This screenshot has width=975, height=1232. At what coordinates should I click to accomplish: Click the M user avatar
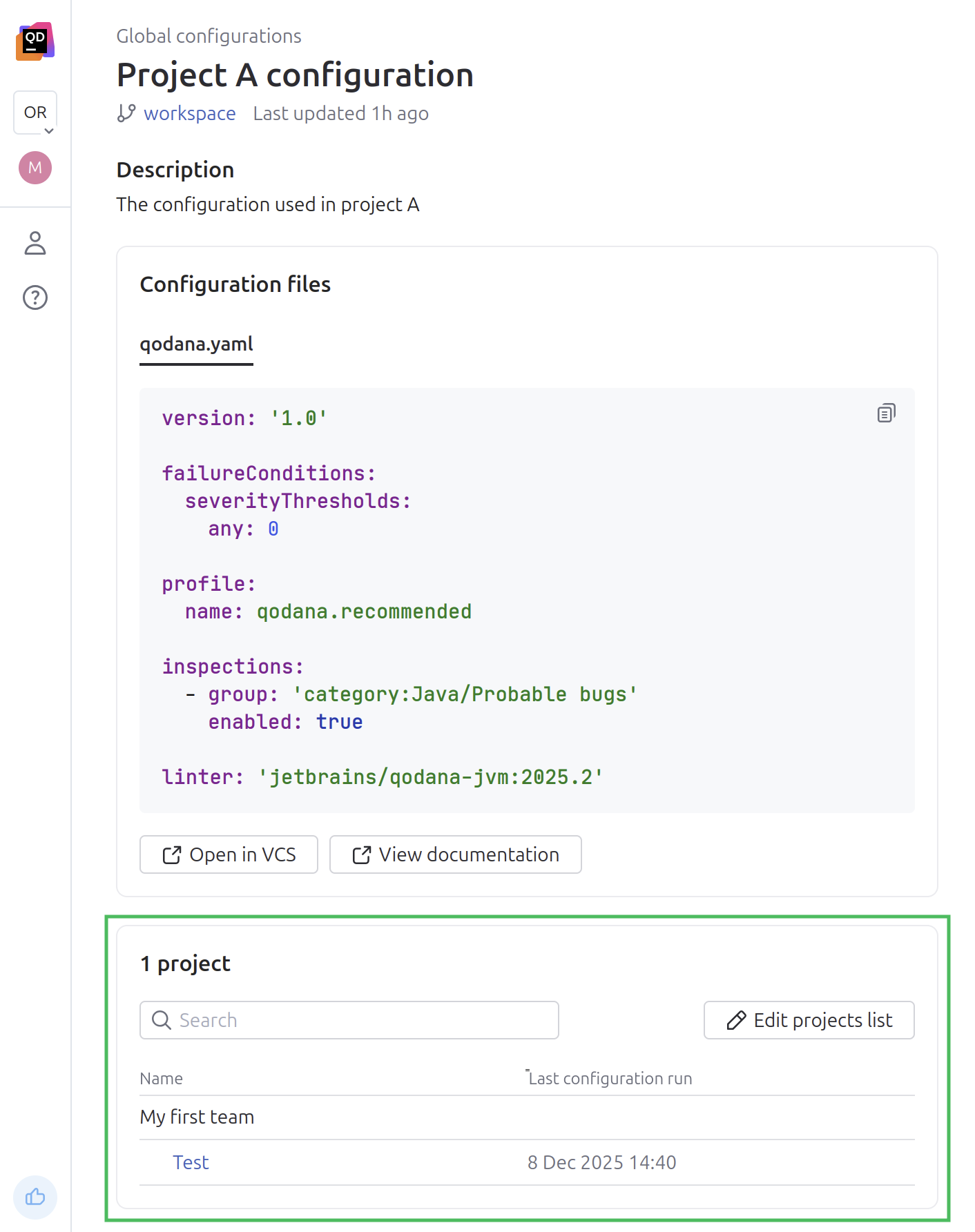pos(35,168)
